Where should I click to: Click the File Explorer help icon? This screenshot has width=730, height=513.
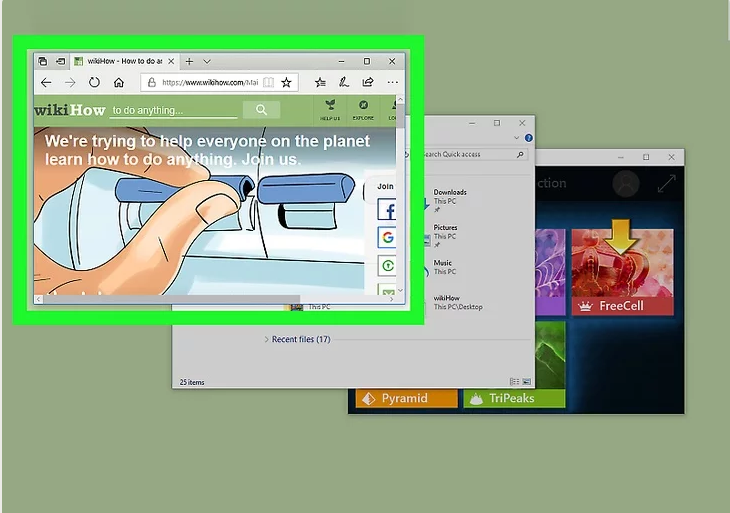(528, 138)
